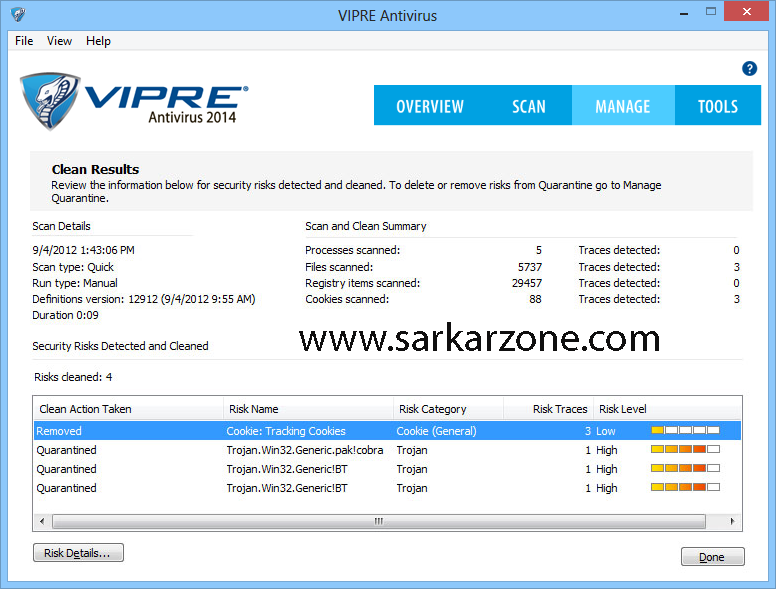Close the VIPRE Antivirus window
The height and width of the screenshot is (589, 776).
[x=747, y=11]
